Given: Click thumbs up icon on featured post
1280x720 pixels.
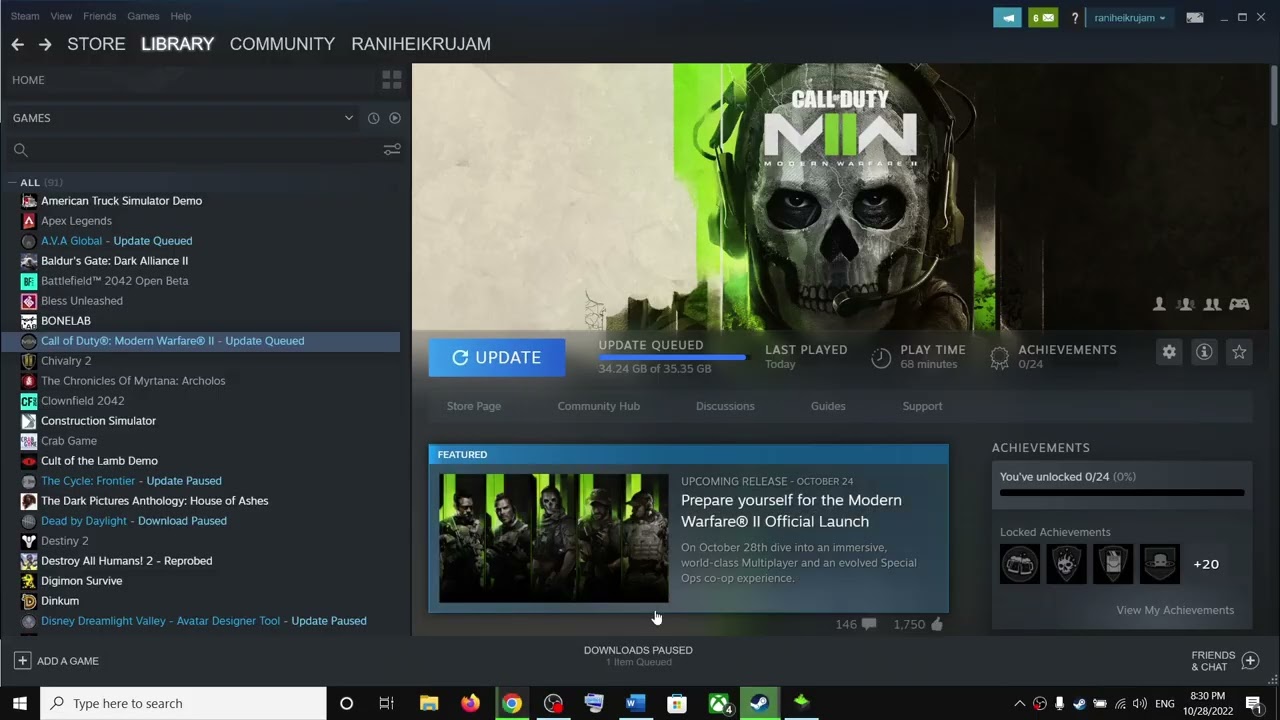Looking at the screenshot, I should [937, 624].
